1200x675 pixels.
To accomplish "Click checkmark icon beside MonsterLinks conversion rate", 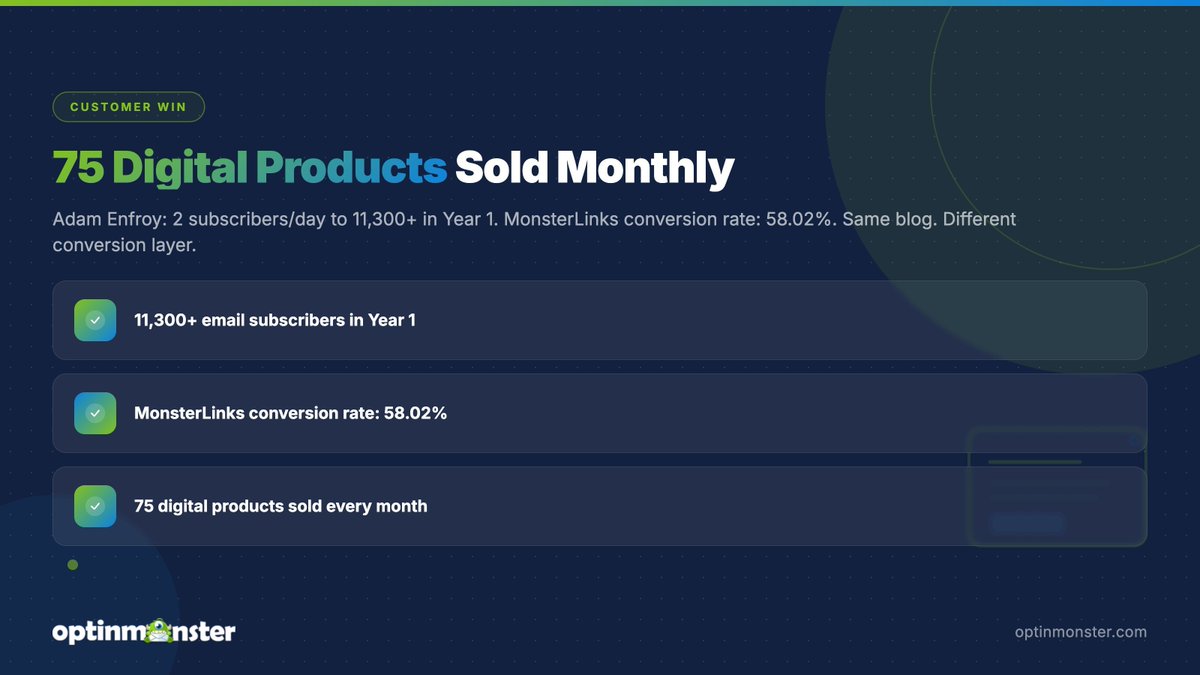I will tap(95, 413).
